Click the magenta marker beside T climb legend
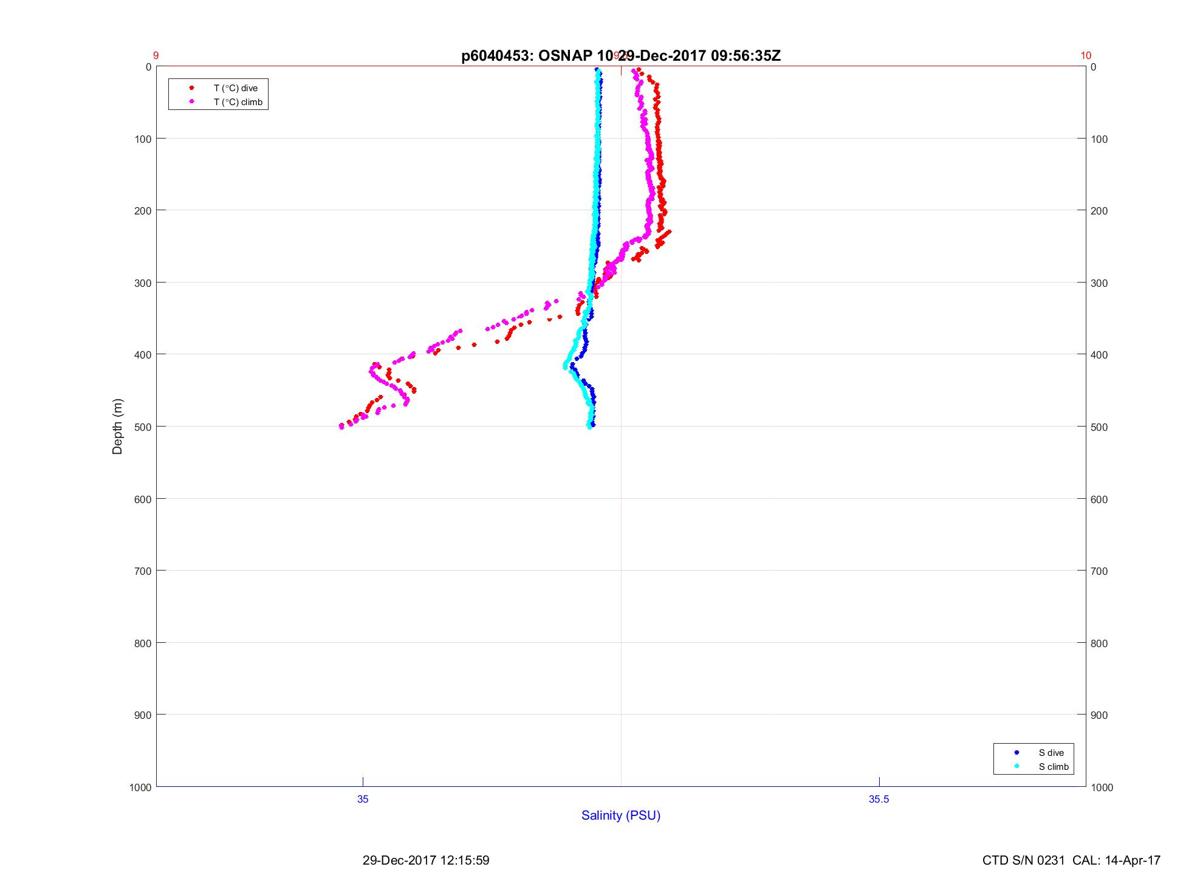1200x885 pixels. [191, 102]
